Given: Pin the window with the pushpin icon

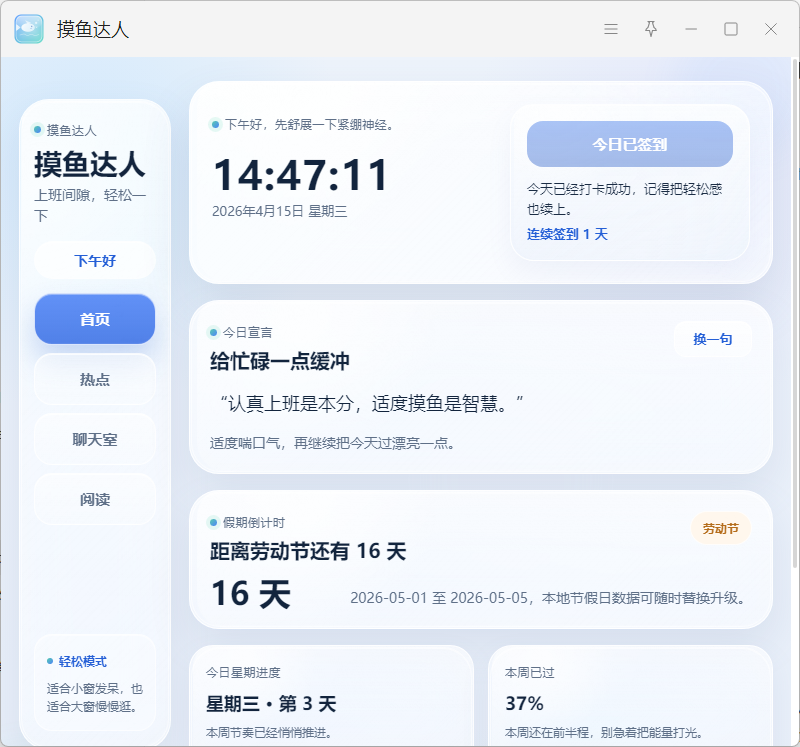Looking at the screenshot, I should click(x=651, y=29).
